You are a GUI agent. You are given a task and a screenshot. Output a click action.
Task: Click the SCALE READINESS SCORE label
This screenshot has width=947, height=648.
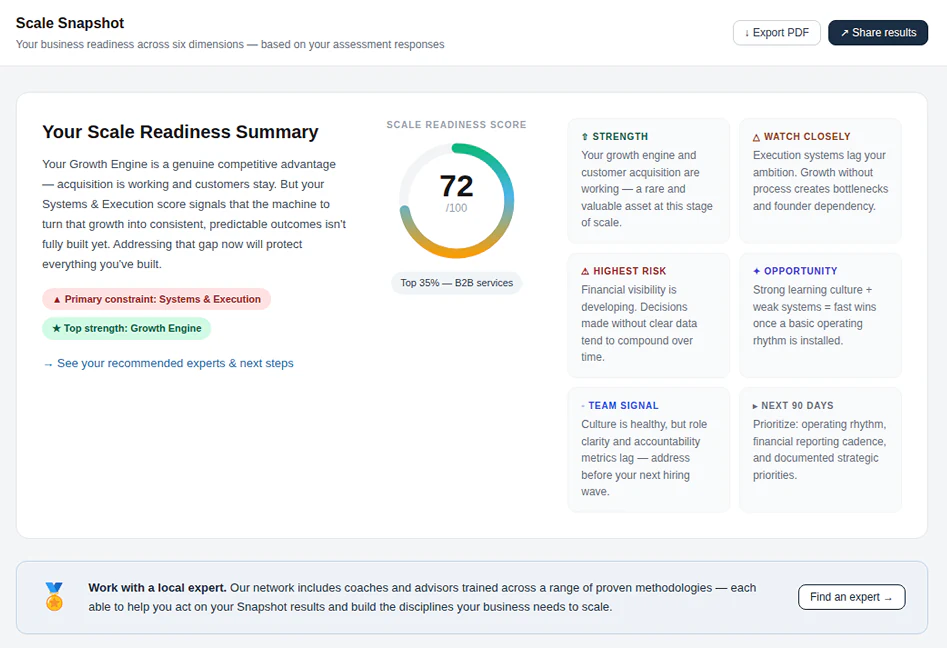pos(457,124)
